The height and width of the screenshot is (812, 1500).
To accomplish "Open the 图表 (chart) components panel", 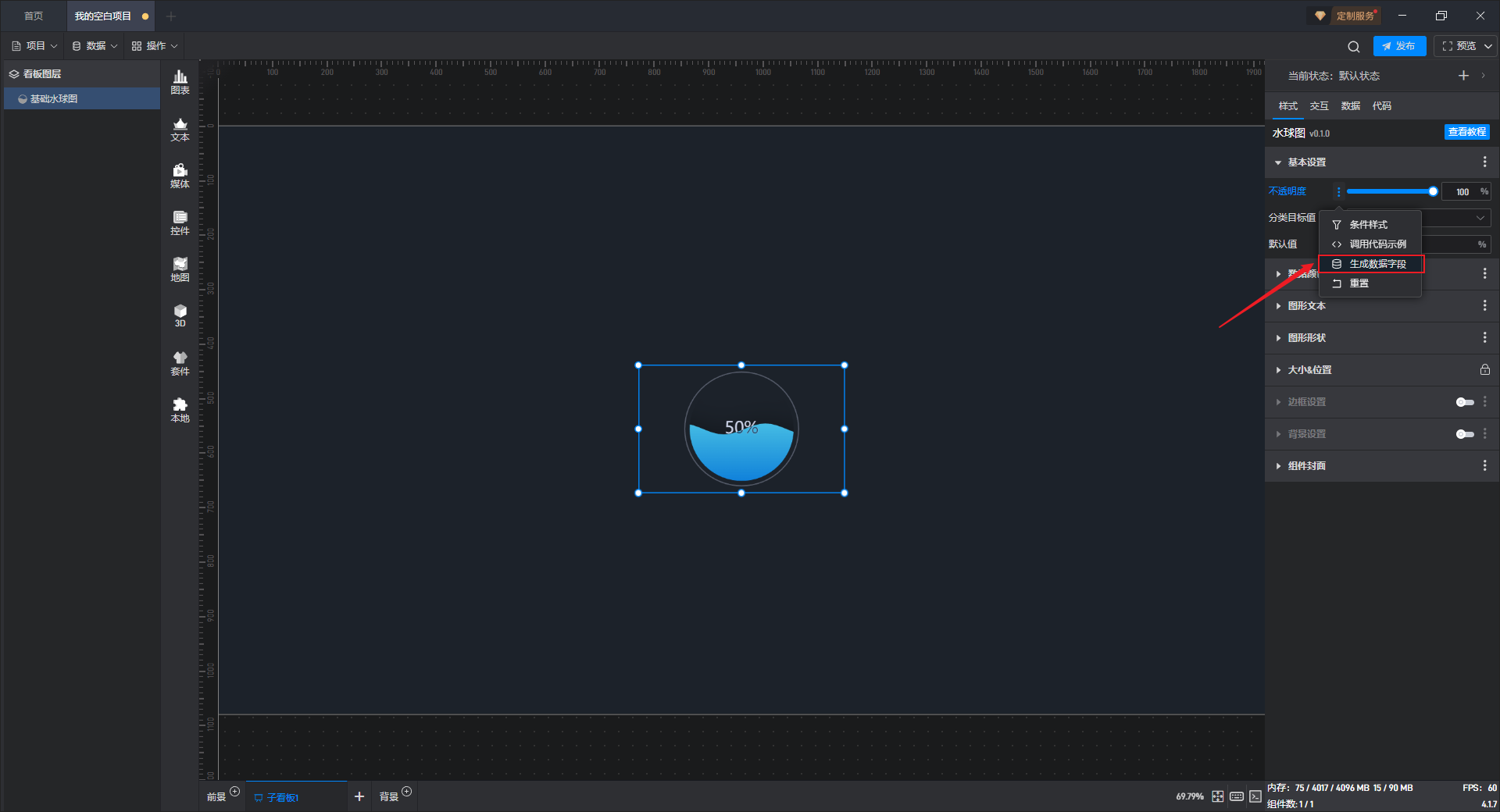I will coord(180,82).
